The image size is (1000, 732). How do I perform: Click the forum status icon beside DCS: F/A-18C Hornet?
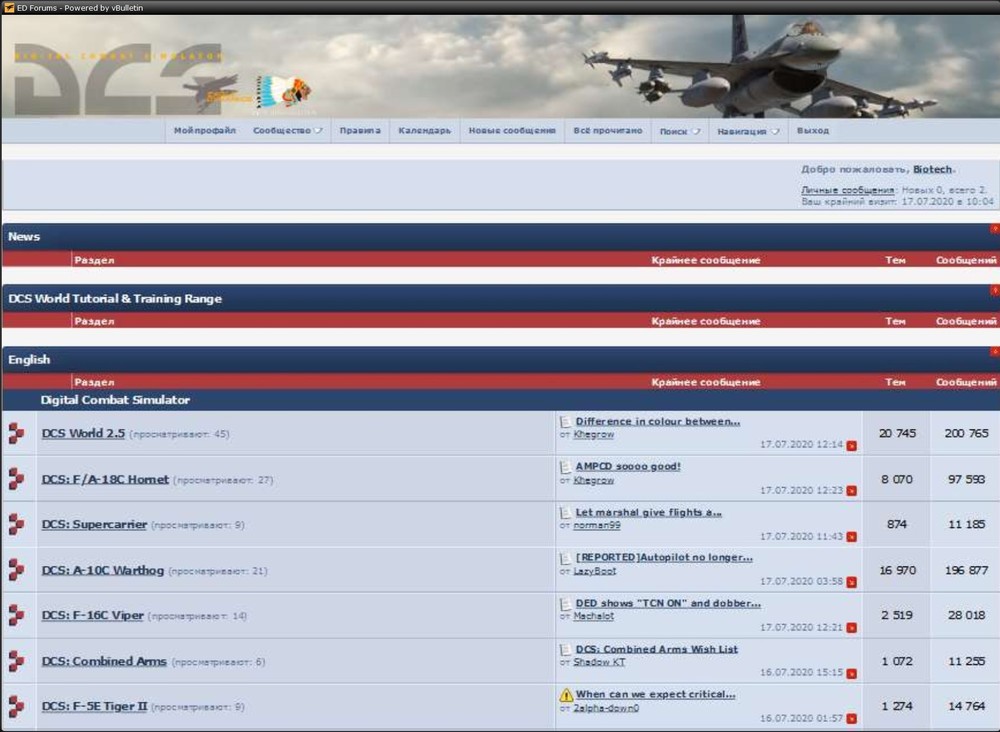point(17,479)
